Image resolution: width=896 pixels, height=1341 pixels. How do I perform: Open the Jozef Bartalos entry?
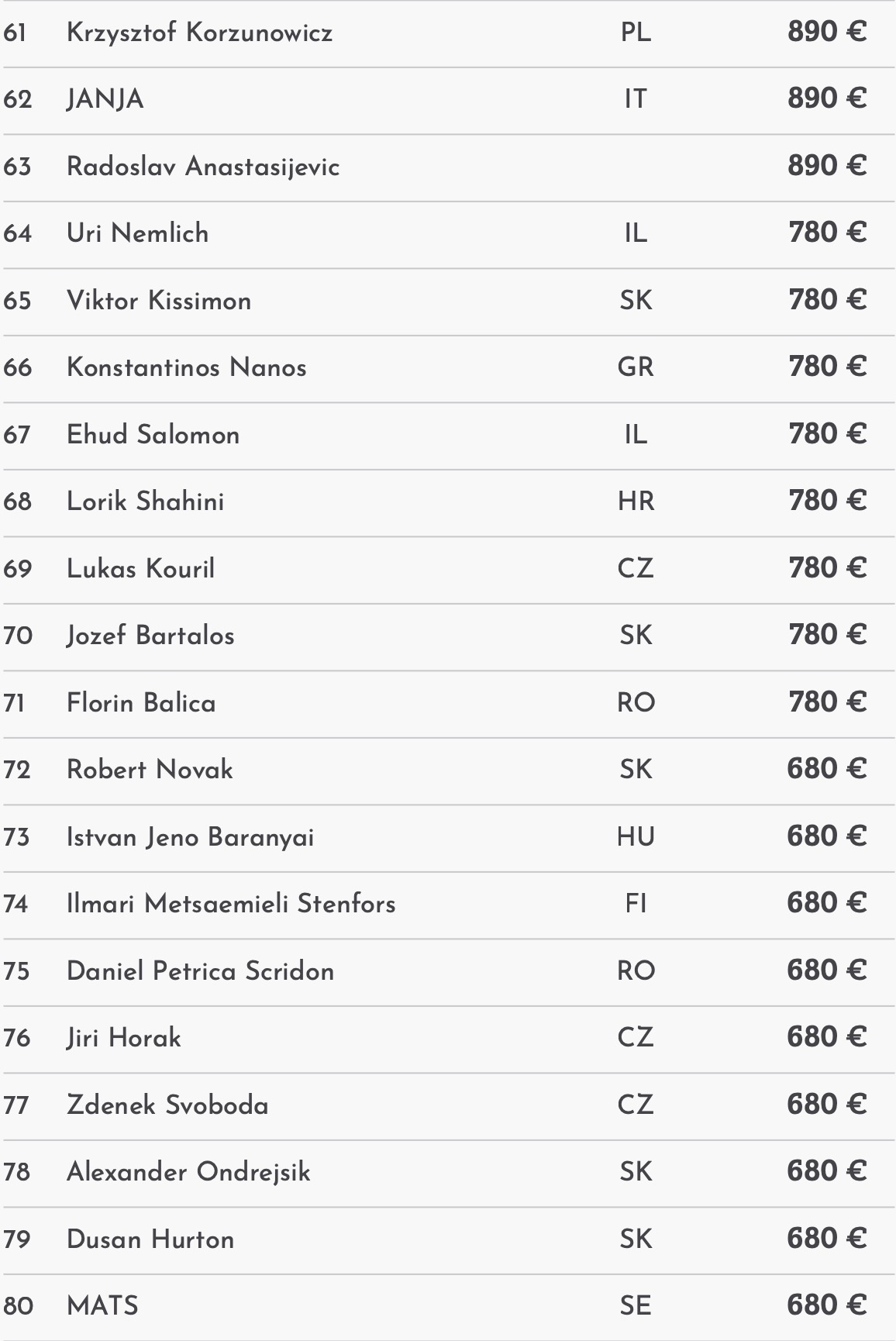click(x=150, y=636)
